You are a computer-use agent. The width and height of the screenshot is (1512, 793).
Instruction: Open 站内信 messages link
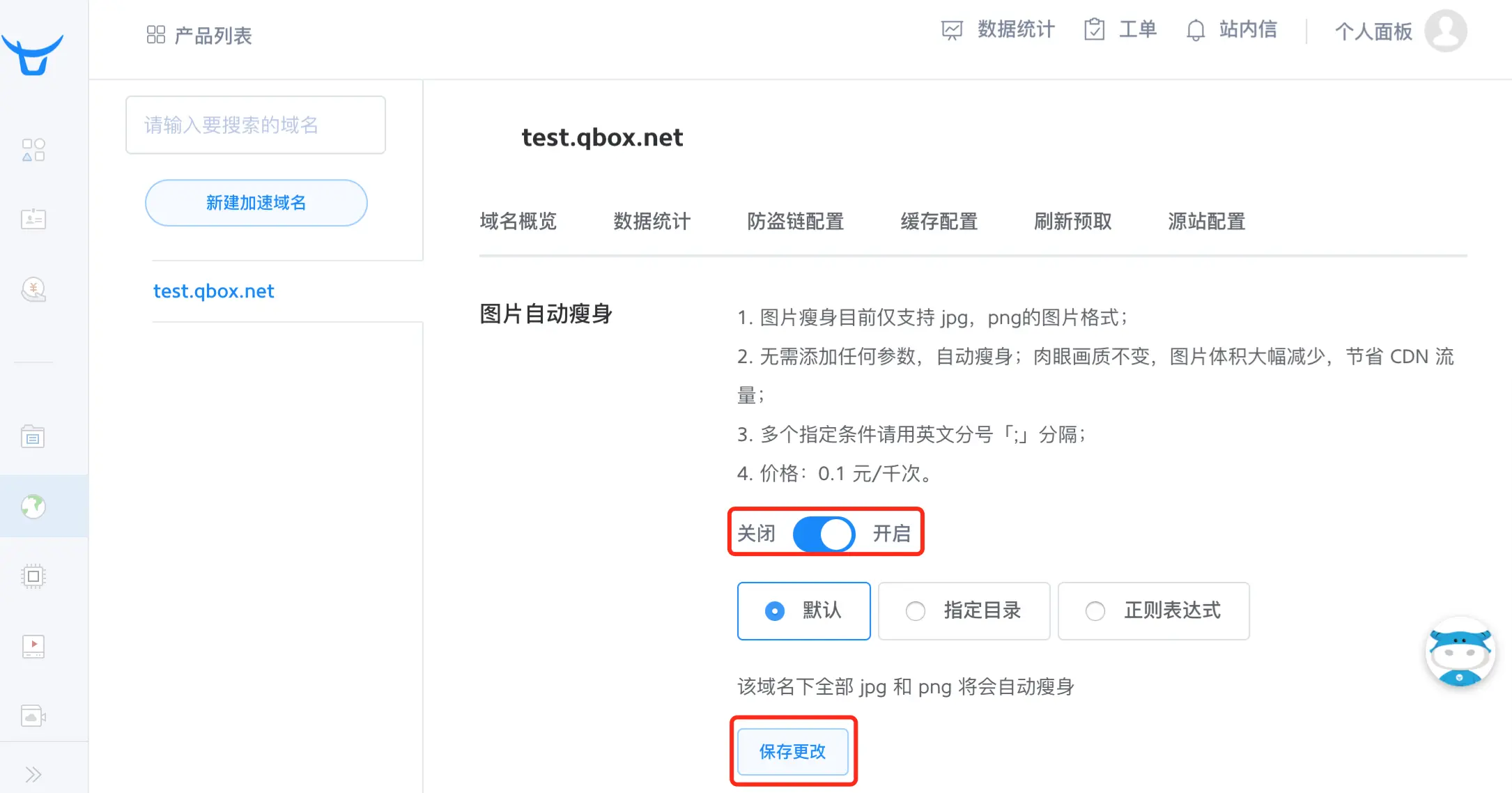1248,29
